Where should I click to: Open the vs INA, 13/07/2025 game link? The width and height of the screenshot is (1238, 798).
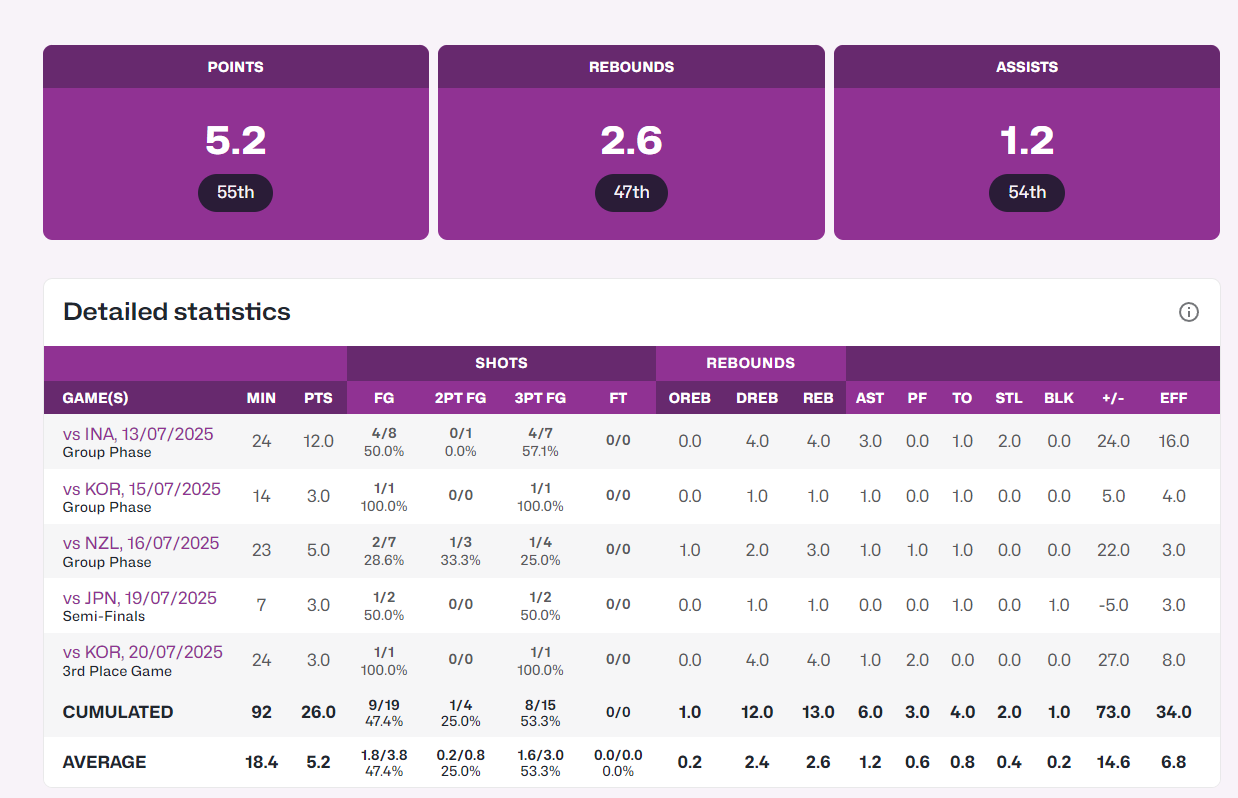138,435
